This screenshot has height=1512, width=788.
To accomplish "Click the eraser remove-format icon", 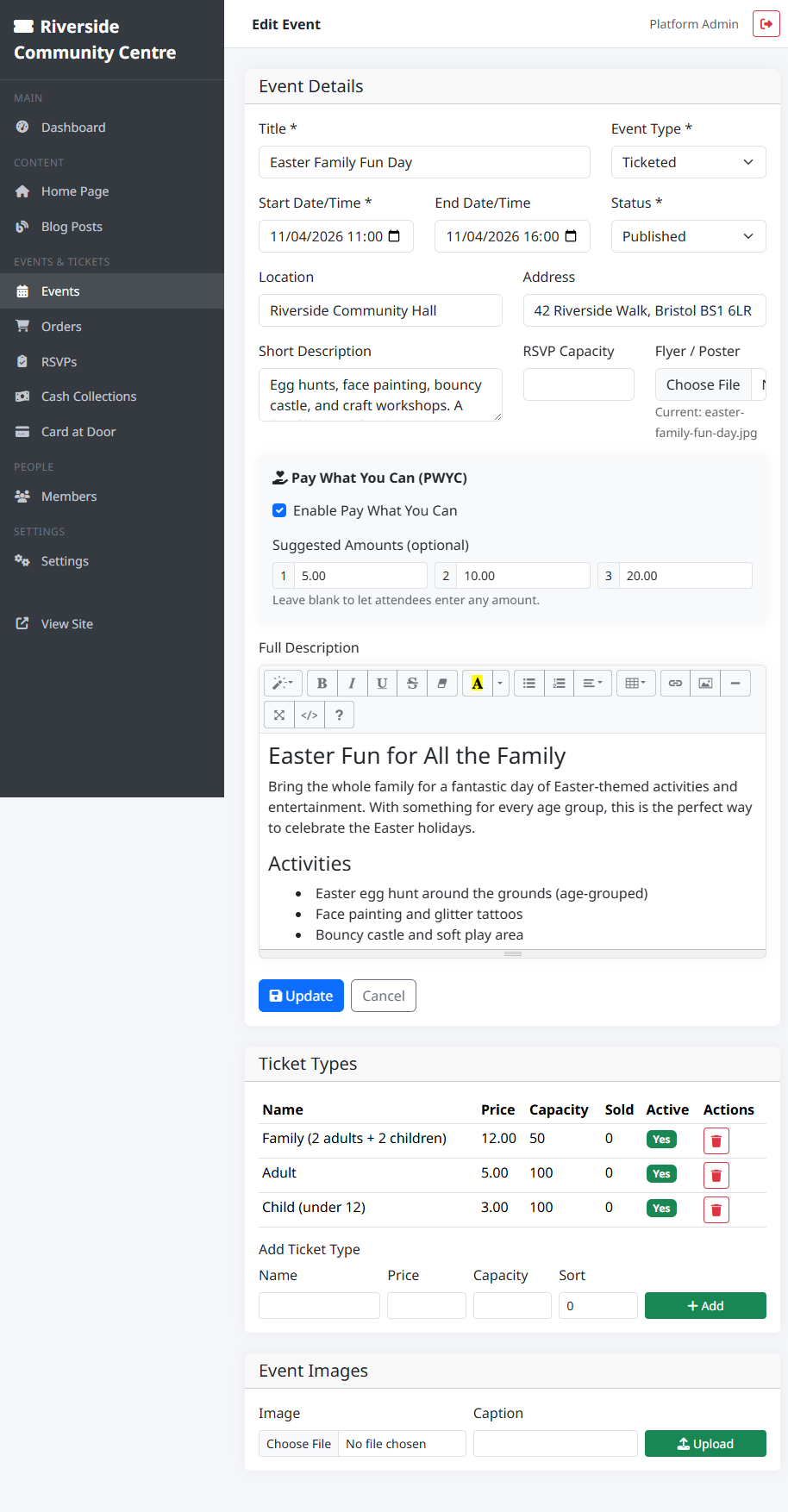I will point(442,684).
